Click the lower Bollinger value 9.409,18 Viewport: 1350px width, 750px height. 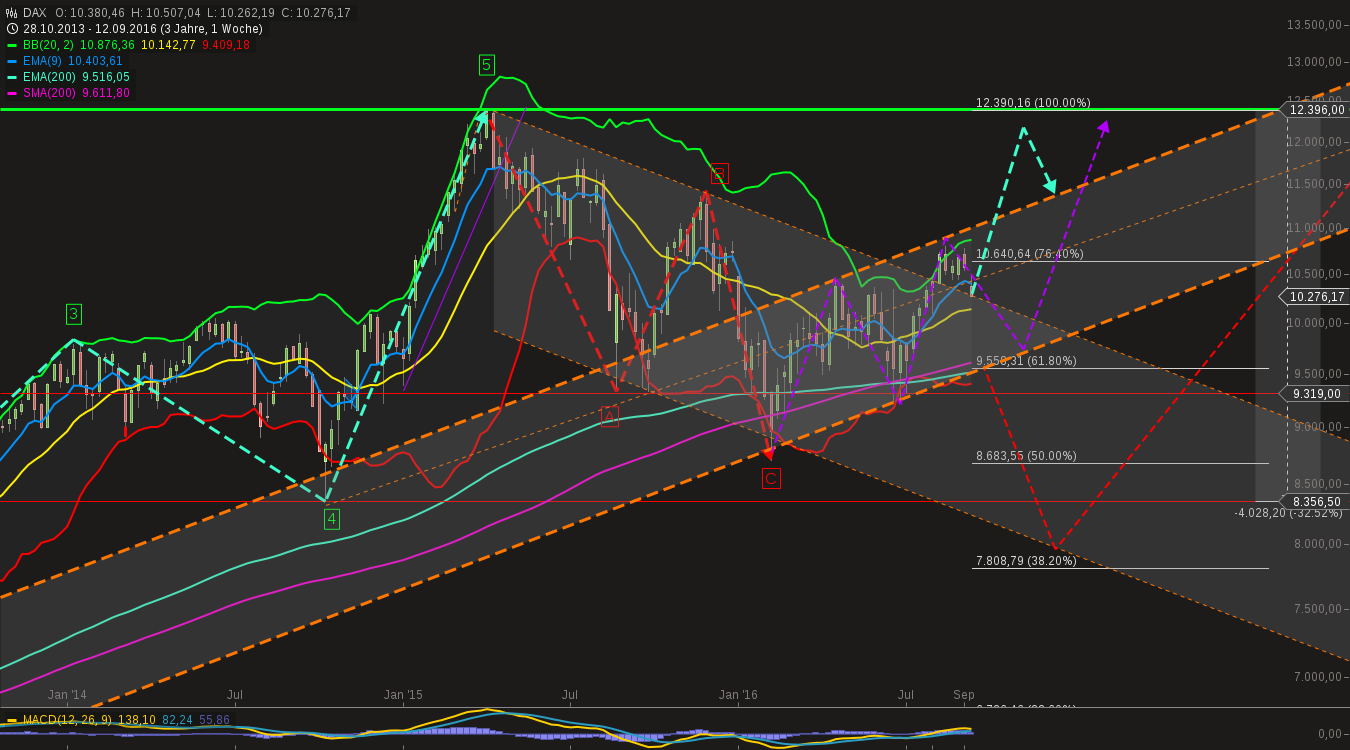226,45
